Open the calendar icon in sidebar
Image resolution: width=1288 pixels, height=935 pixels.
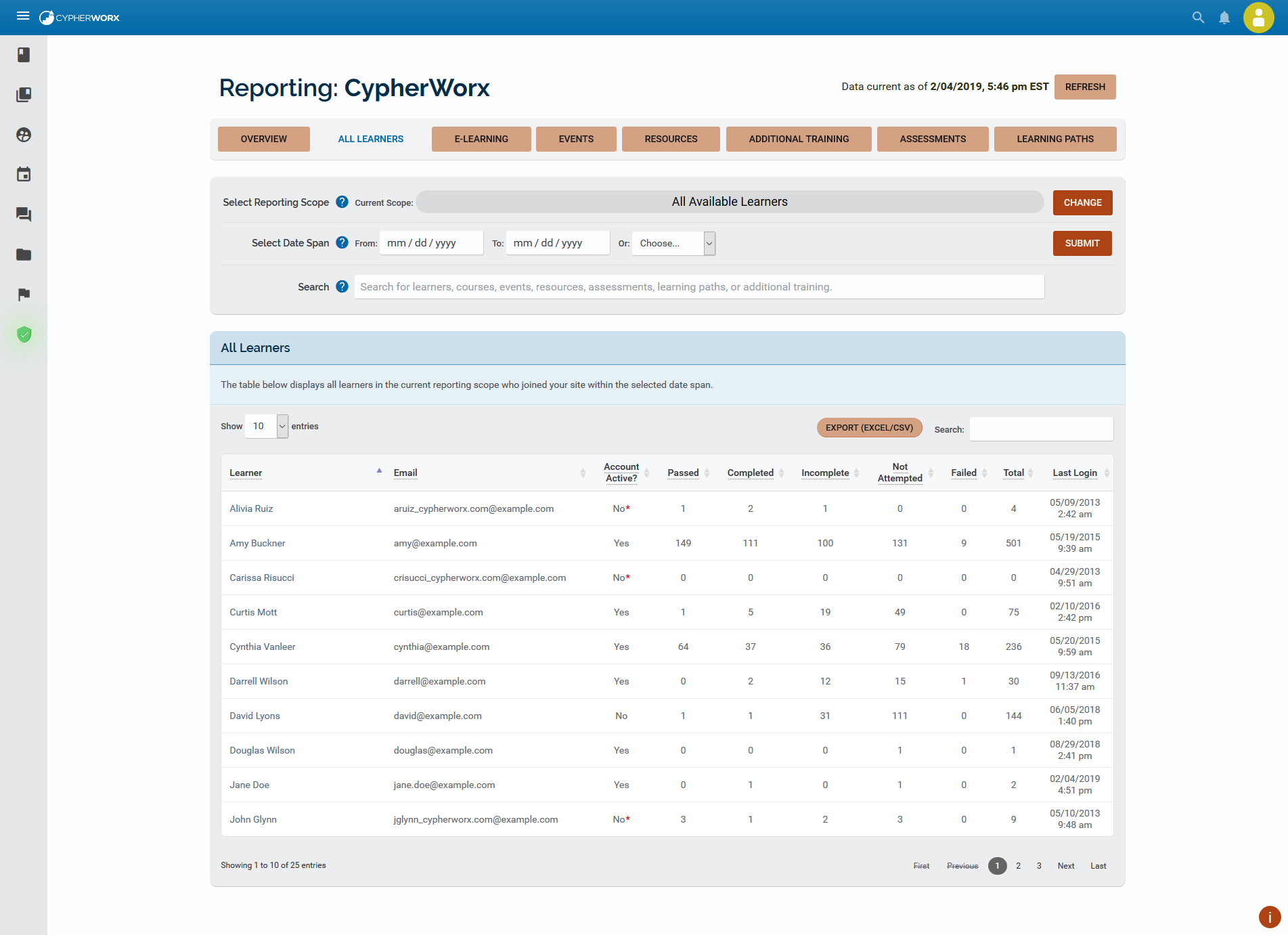click(x=24, y=175)
